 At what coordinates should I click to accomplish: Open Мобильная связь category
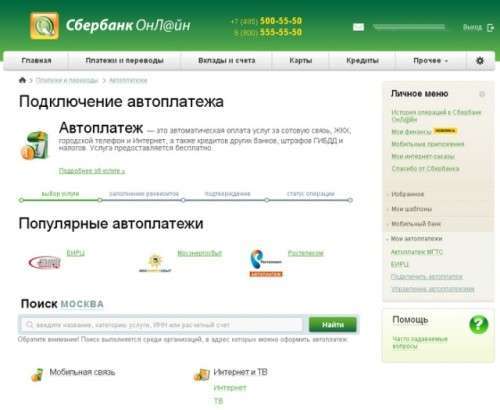point(82,372)
